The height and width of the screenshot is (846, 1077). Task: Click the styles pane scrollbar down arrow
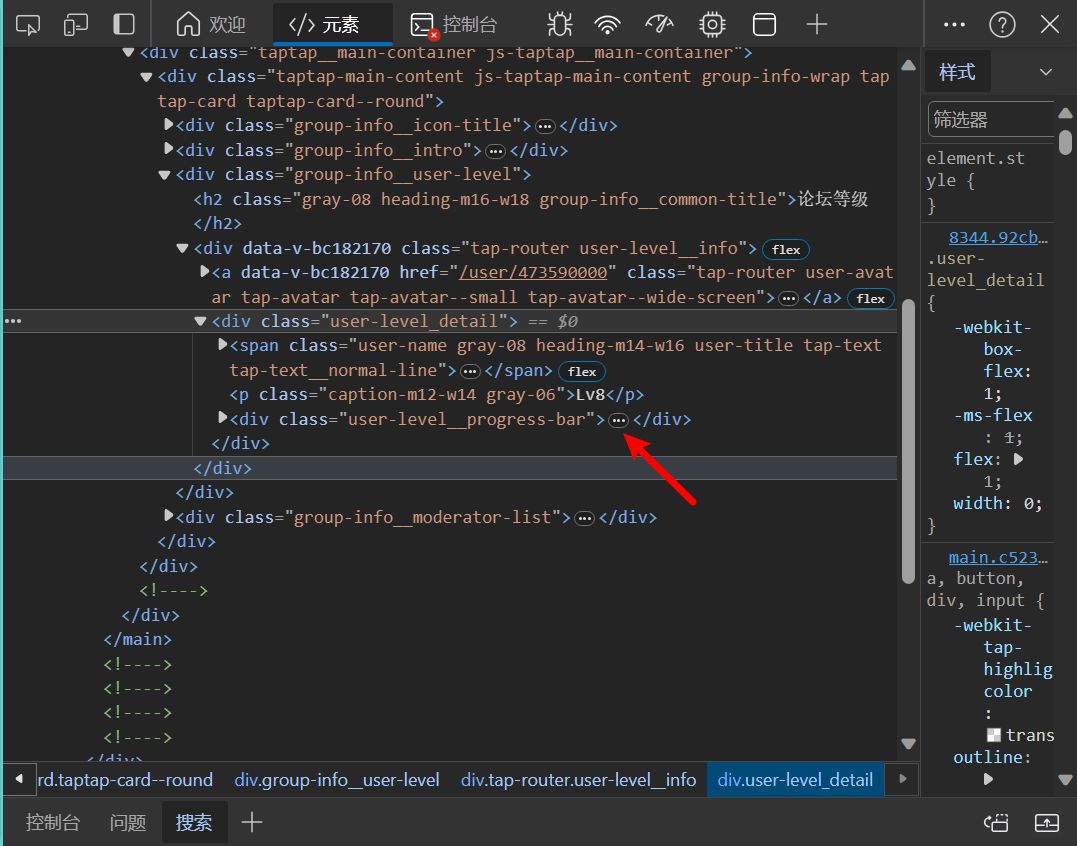(1065, 780)
